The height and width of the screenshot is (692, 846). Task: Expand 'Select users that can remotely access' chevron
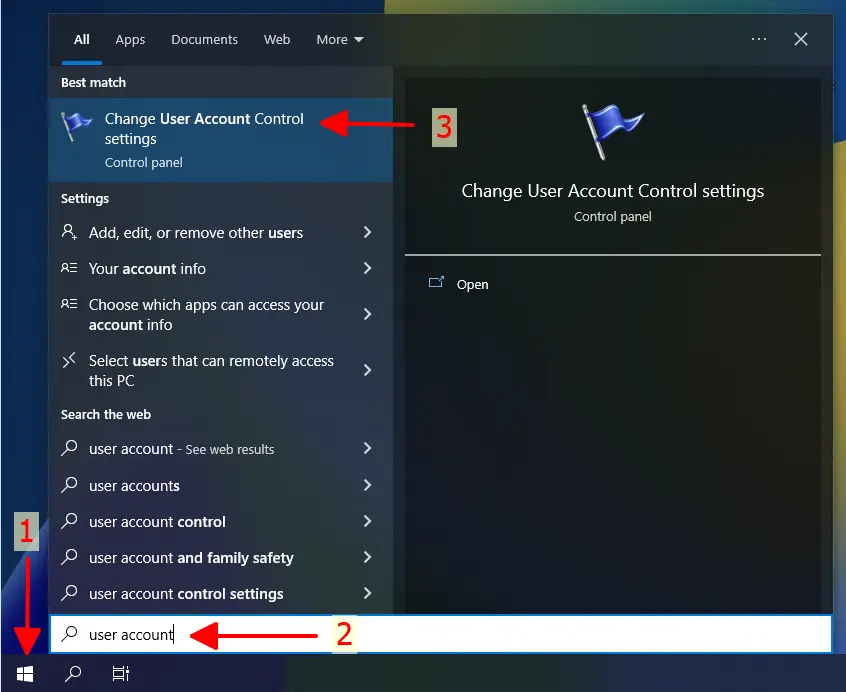[x=367, y=370]
